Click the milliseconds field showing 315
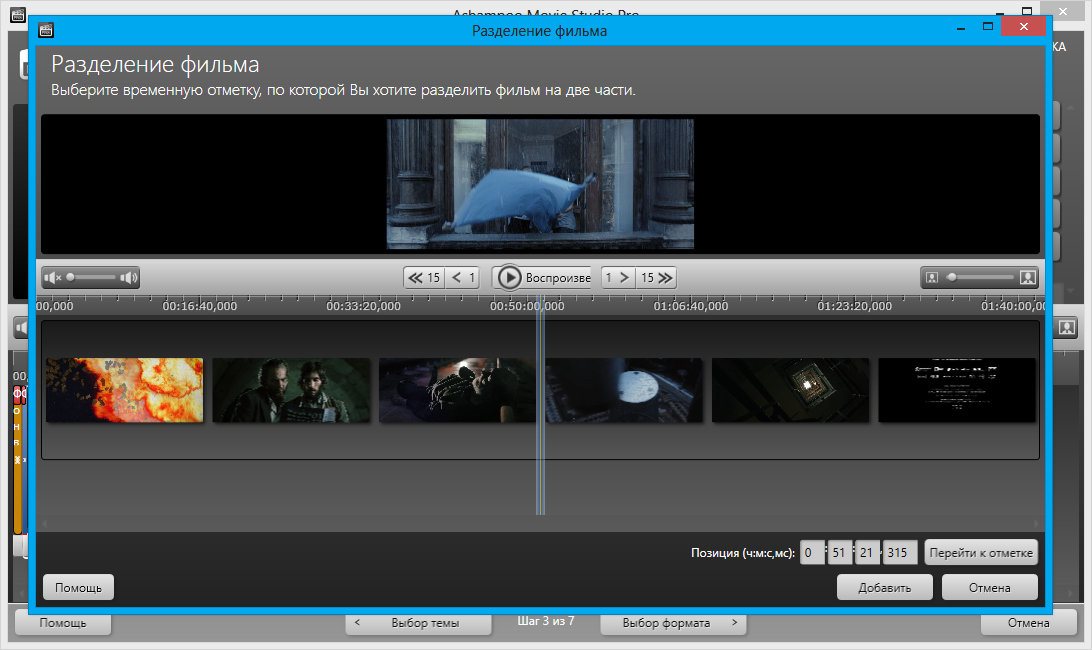The width and height of the screenshot is (1092, 650). tap(900, 552)
